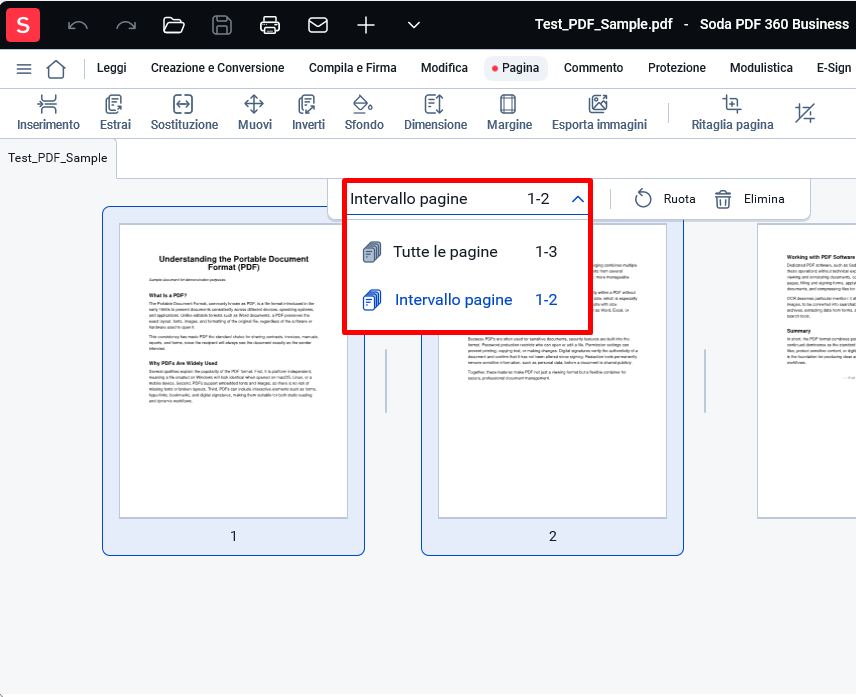Image resolution: width=856 pixels, height=697 pixels.
Task: Save the document with floppy icon
Action: tap(222, 25)
